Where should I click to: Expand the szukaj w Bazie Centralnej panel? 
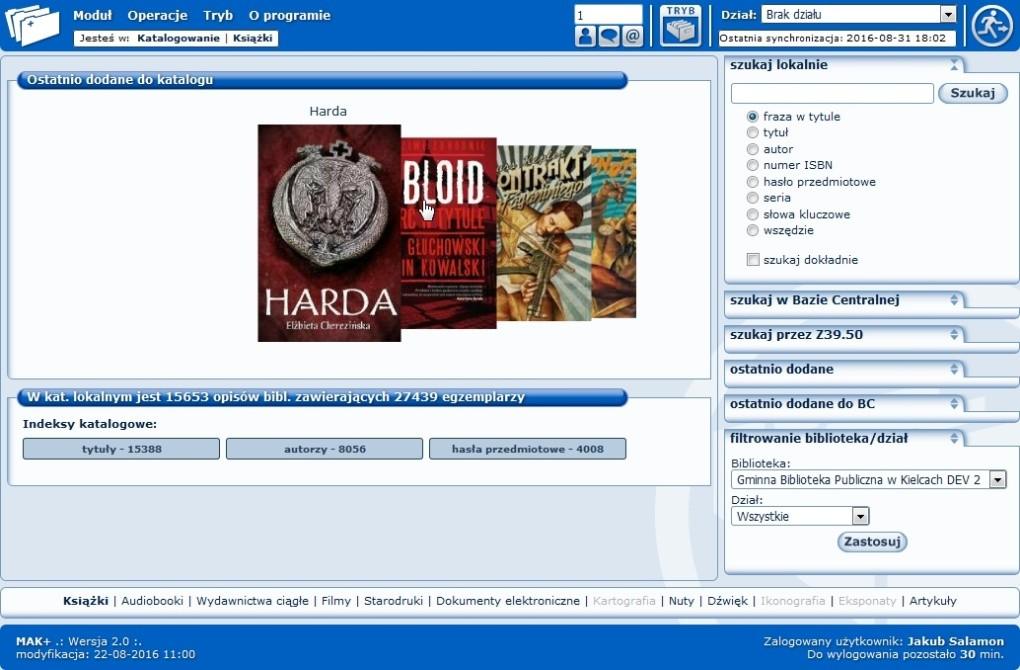[954, 300]
